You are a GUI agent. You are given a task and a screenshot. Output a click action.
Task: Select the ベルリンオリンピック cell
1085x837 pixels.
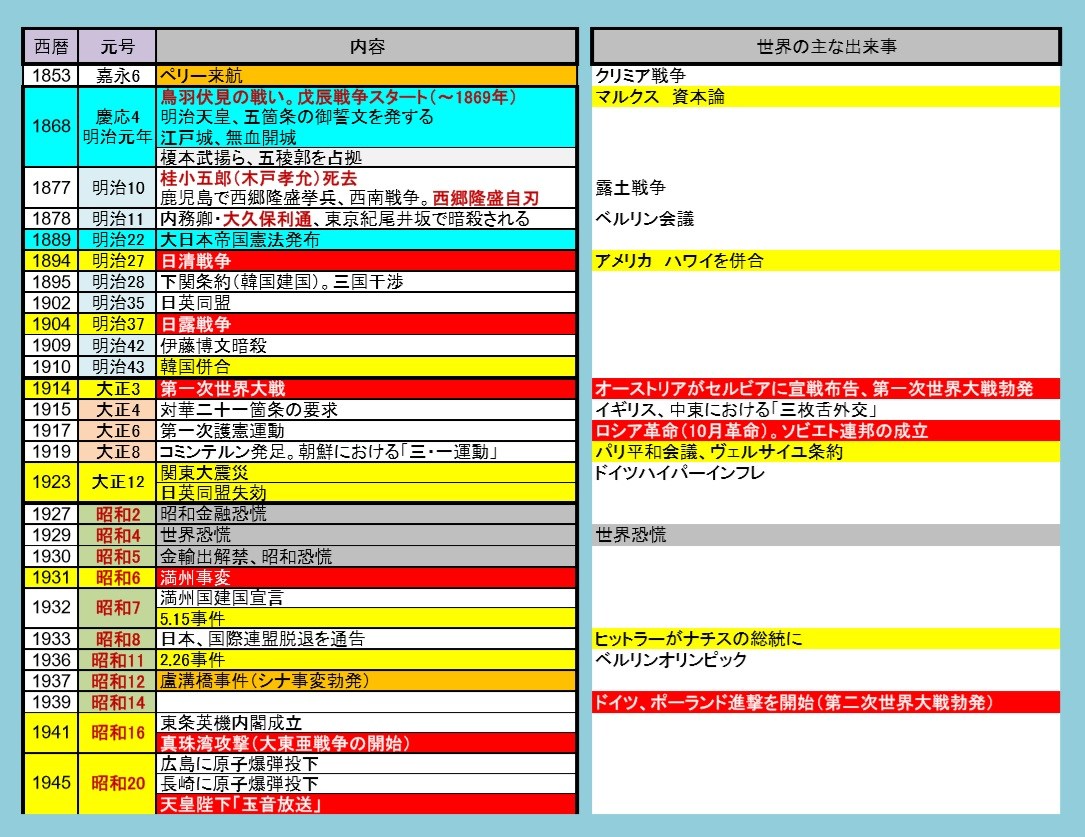click(x=825, y=660)
